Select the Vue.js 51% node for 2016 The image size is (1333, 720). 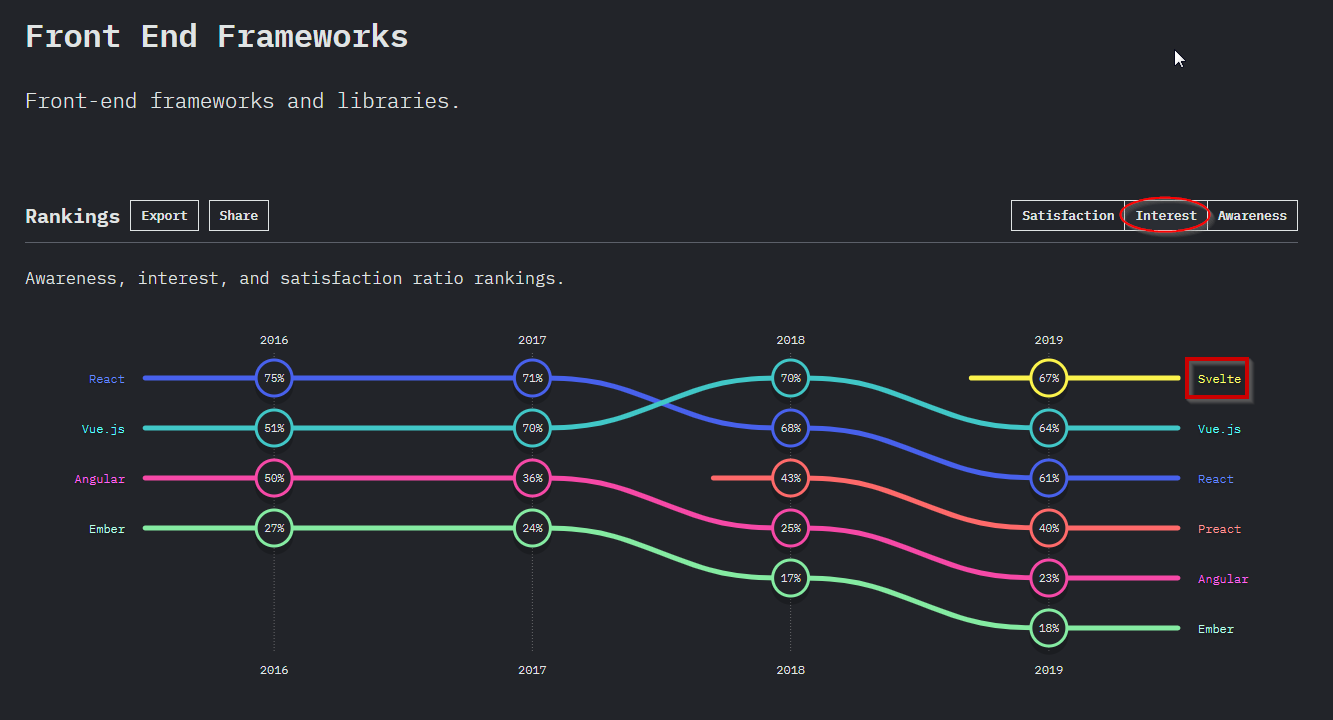click(x=274, y=428)
